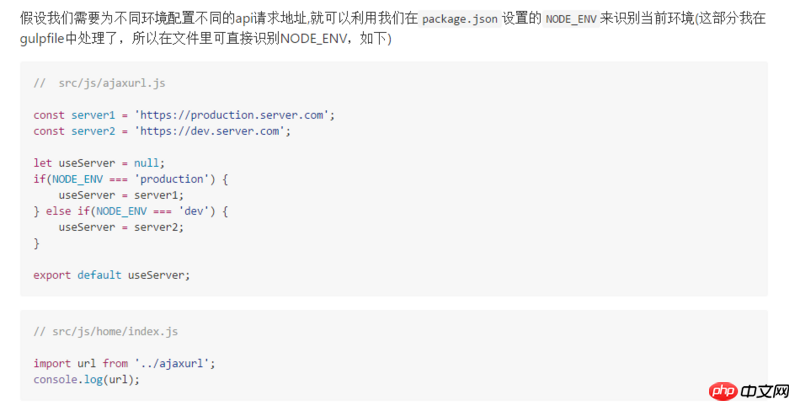
Task: Click the 'let useServer = null' line
Action: [x=98, y=163]
